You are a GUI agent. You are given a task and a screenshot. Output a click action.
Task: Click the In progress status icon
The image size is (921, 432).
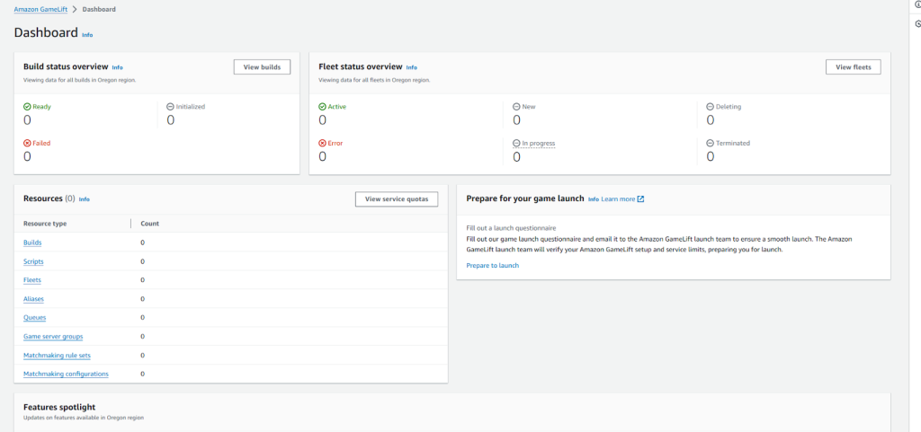tap(516, 143)
